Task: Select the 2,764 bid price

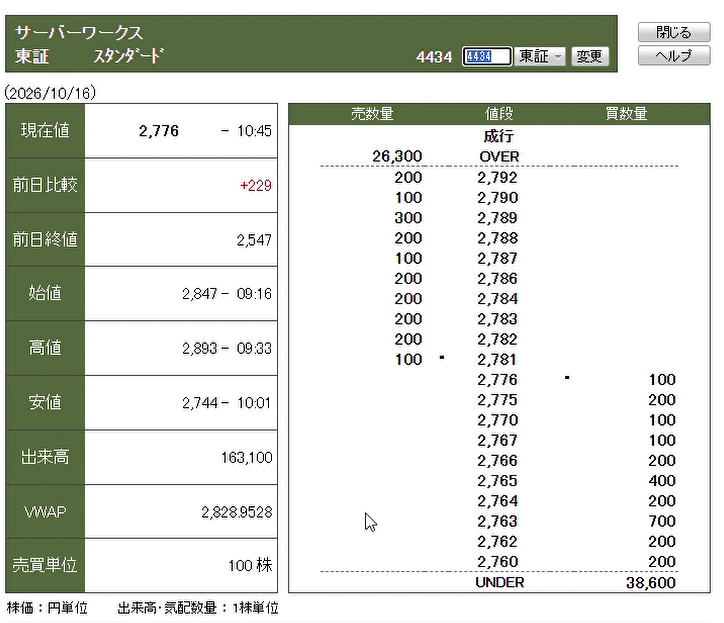Action: [x=497, y=501]
